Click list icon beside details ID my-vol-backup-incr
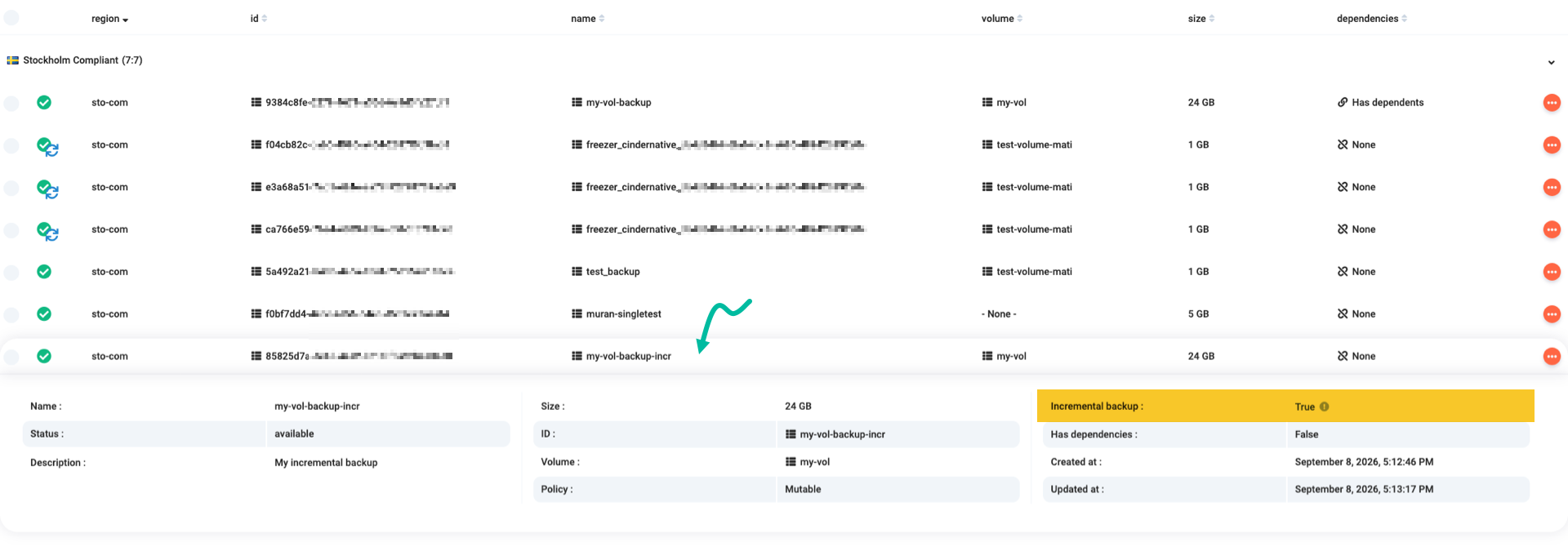The width and height of the screenshot is (1568, 547). [x=791, y=434]
